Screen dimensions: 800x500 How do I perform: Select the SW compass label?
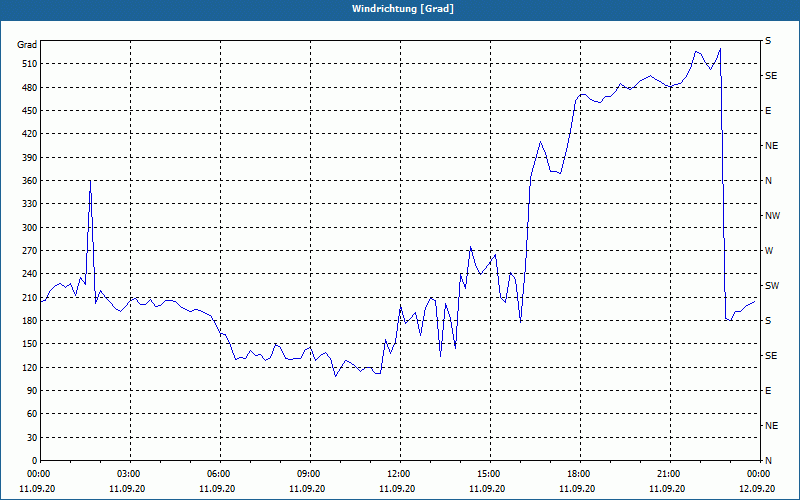772,286
